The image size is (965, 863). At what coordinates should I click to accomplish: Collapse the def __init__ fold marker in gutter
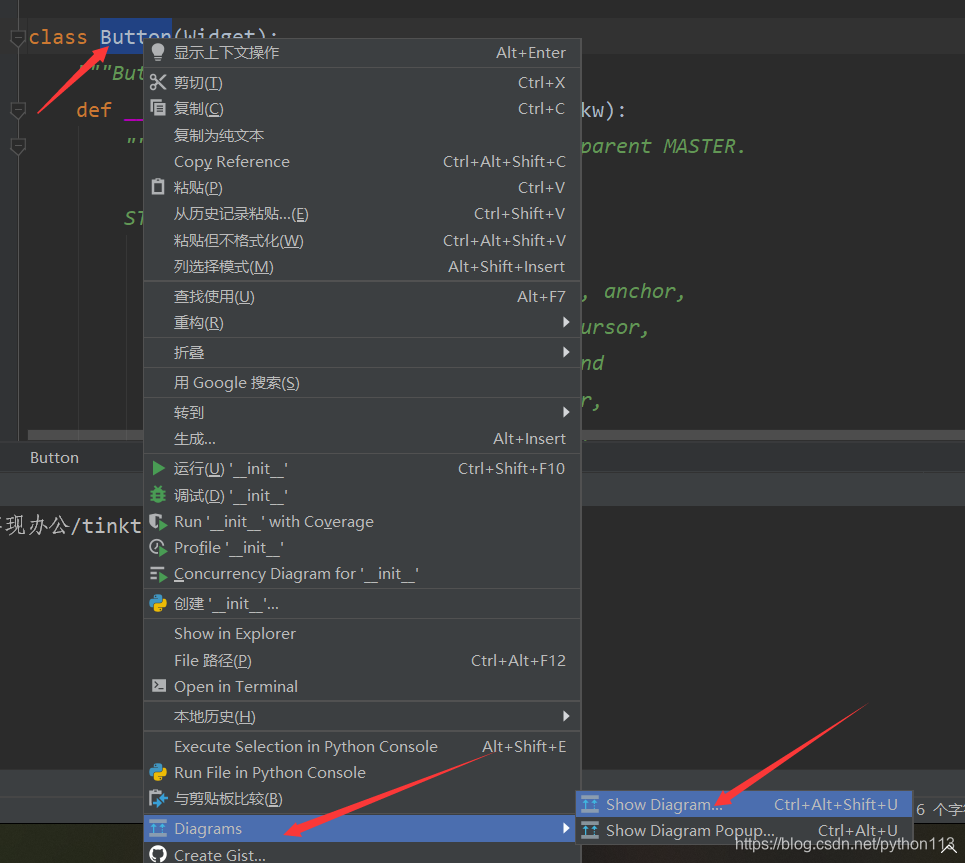point(18,110)
